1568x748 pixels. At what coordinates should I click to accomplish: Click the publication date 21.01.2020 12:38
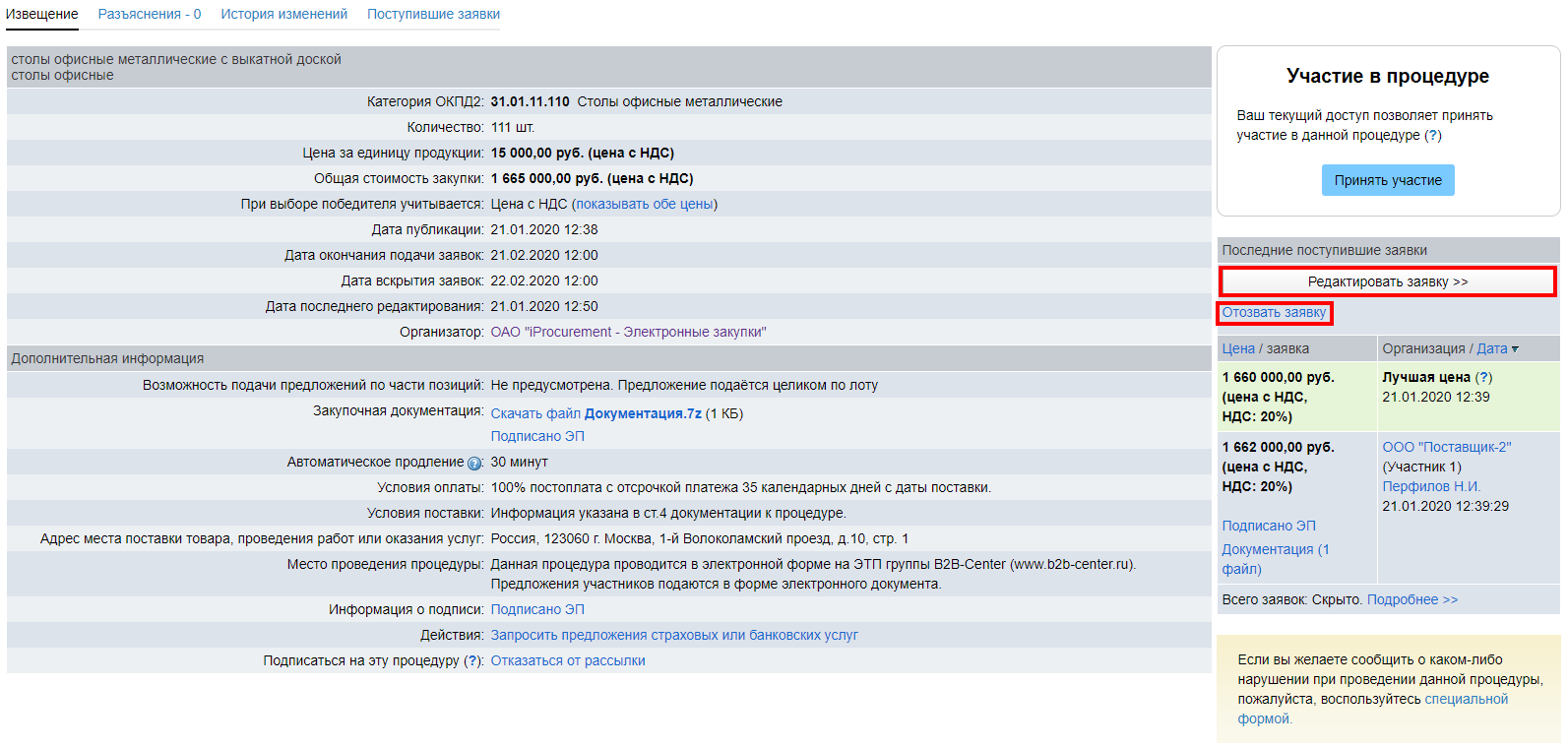[544, 229]
